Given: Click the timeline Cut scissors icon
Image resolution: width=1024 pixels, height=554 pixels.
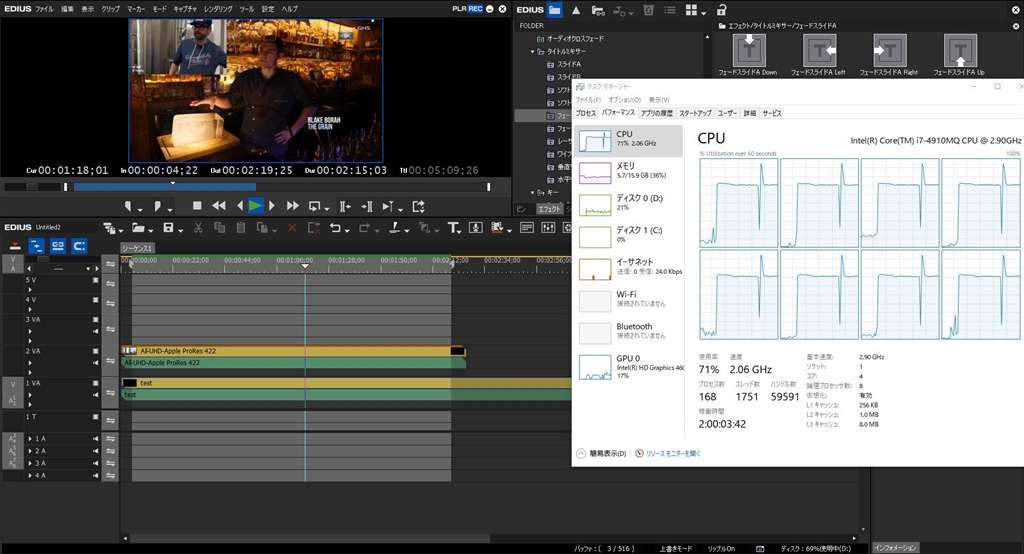Looking at the screenshot, I should point(198,228).
